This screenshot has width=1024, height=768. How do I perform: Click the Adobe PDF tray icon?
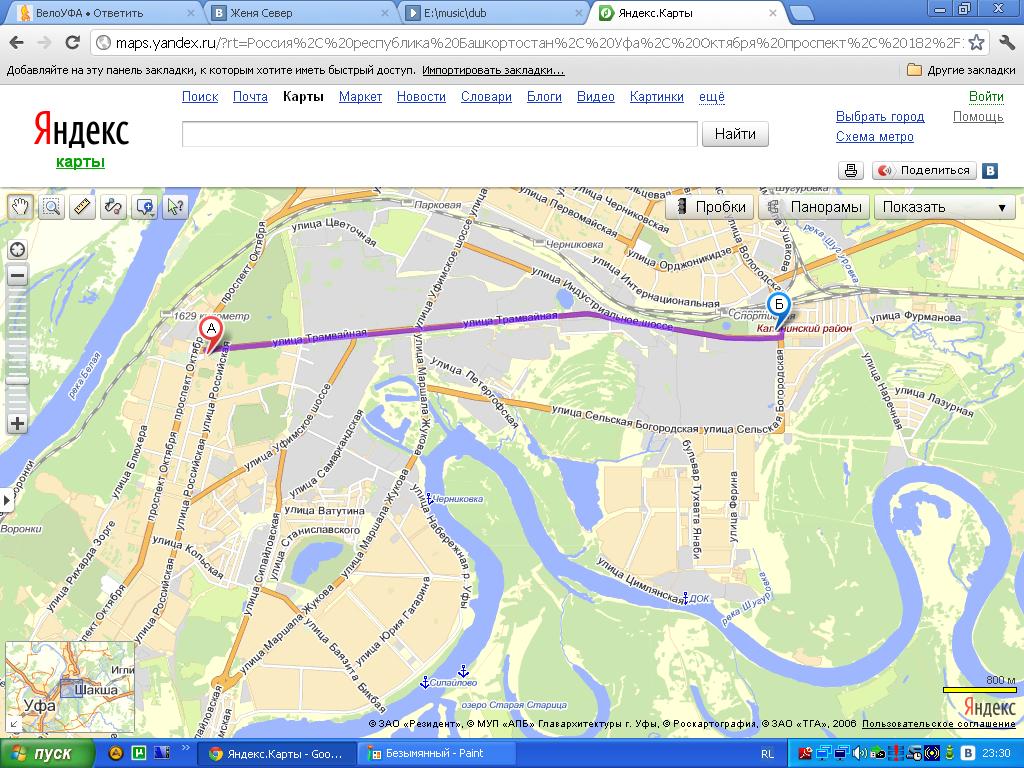click(805, 754)
